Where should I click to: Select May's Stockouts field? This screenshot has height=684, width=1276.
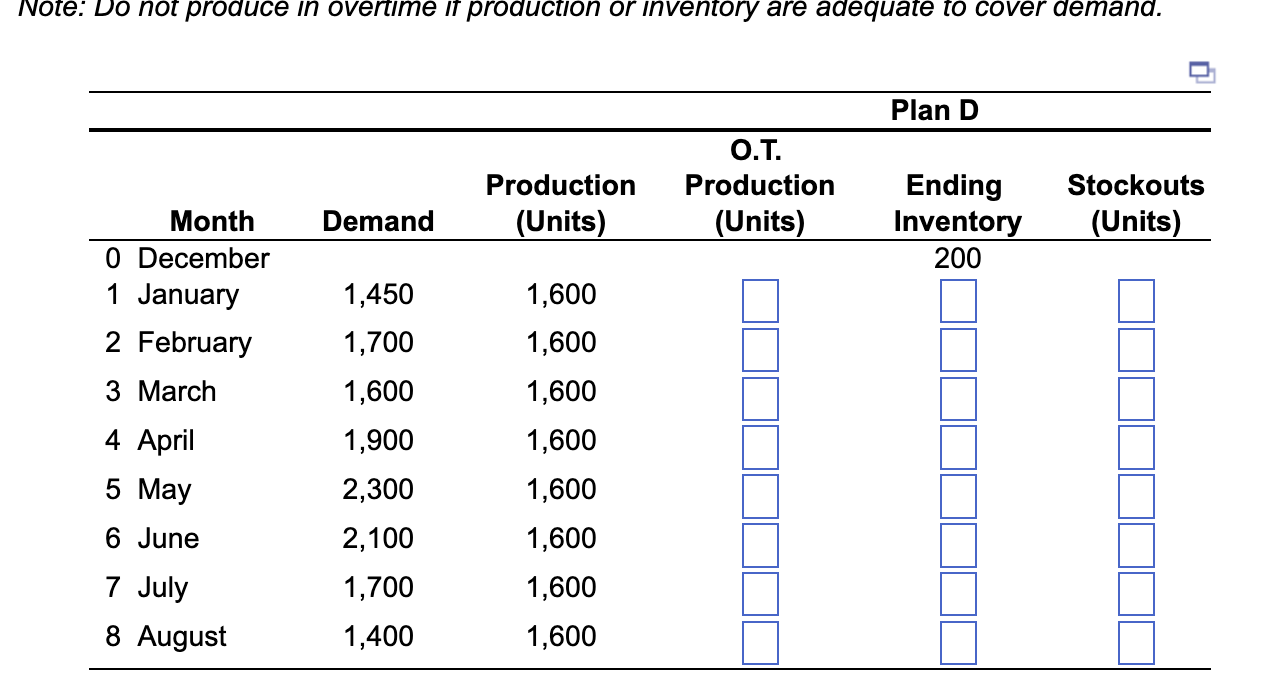point(1135,494)
